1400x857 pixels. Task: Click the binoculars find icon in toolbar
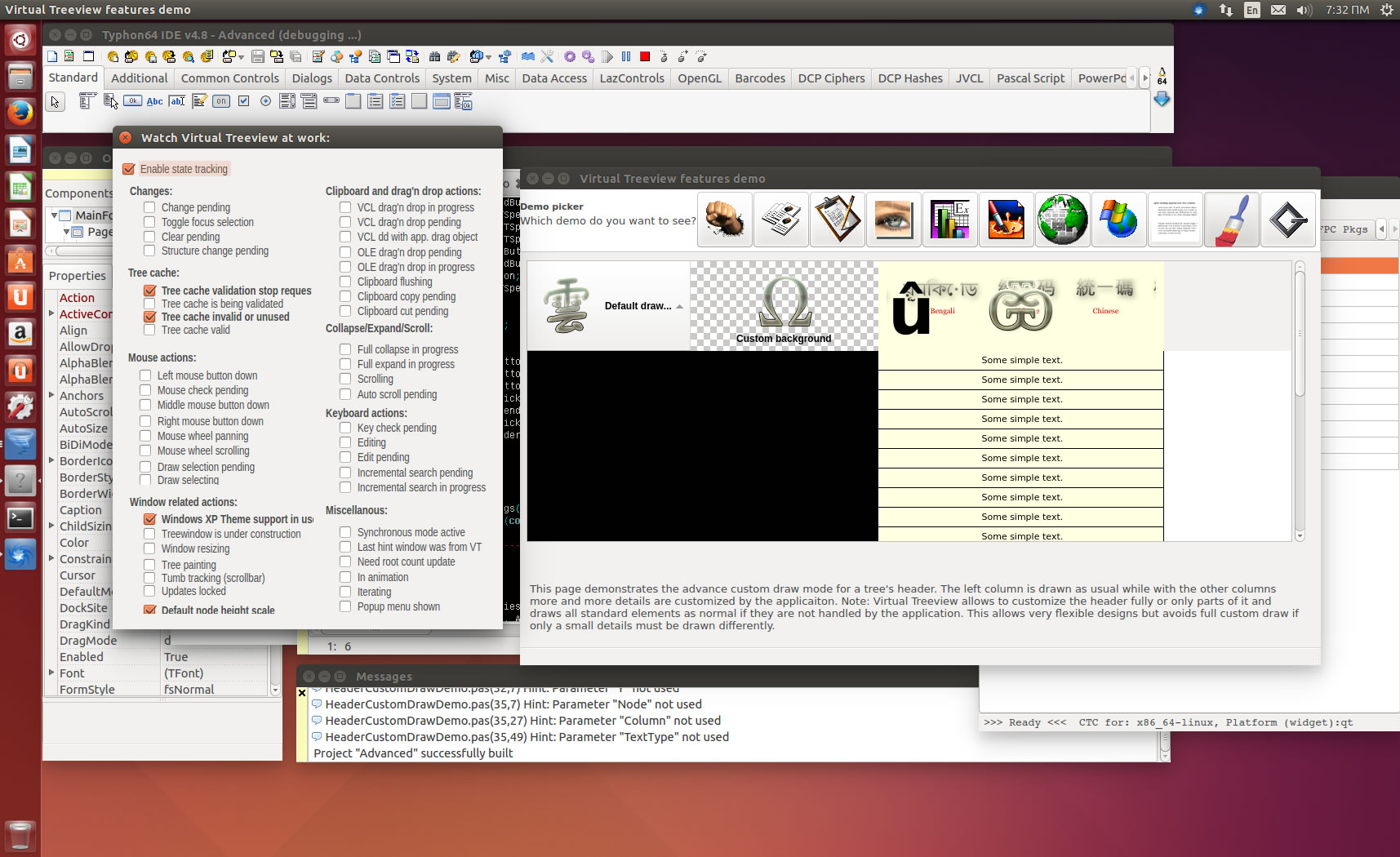click(x=435, y=56)
